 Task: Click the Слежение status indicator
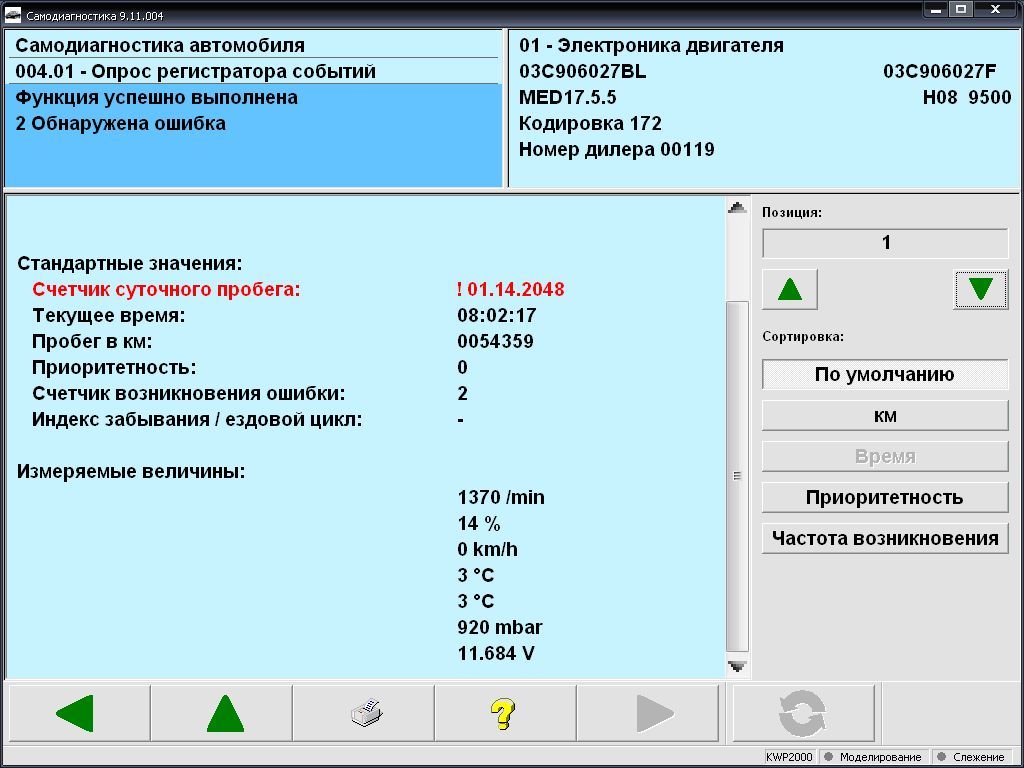970,757
